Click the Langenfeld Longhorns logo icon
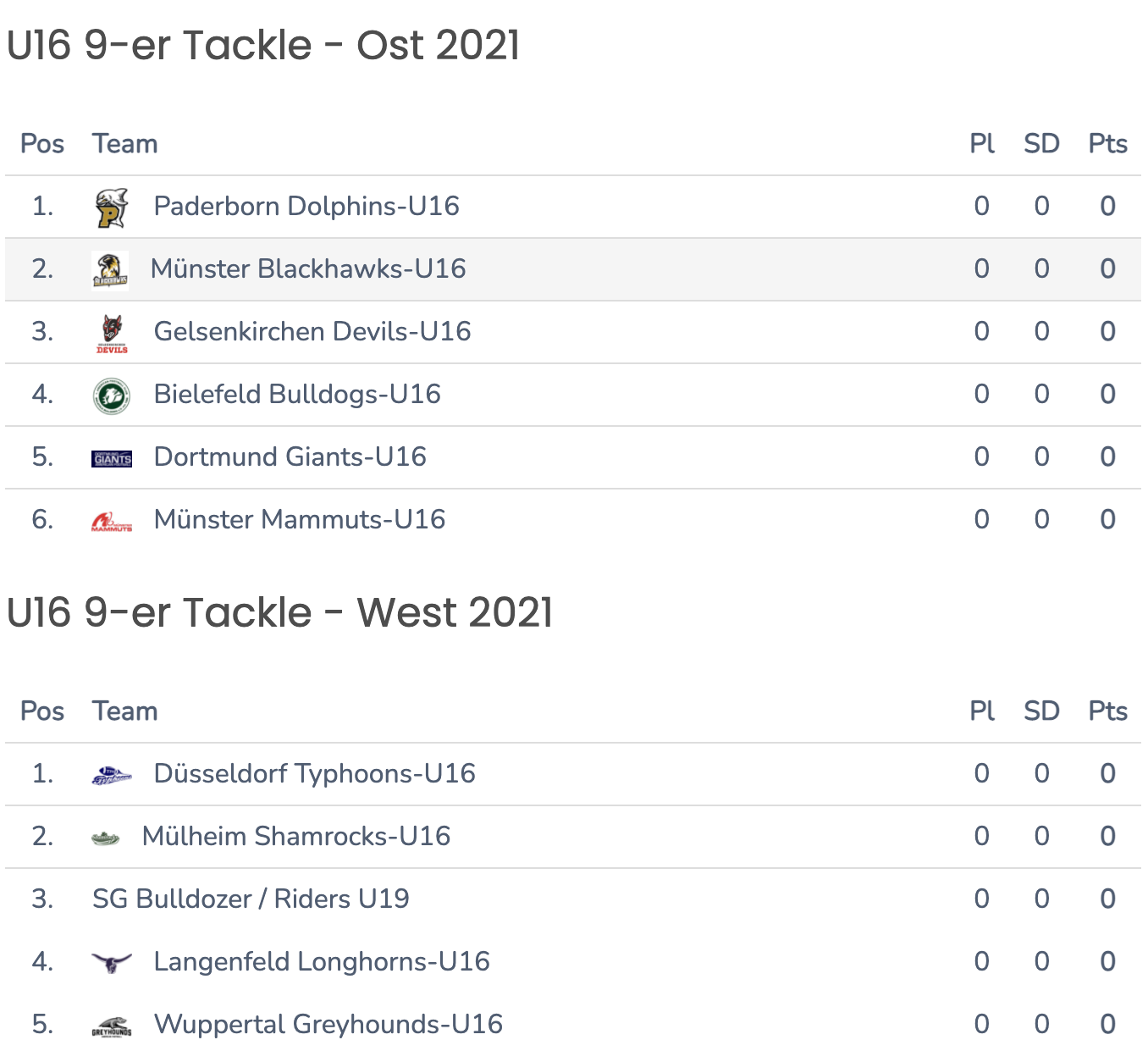The height and width of the screenshot is (1062, 1148). pos(112,963)
